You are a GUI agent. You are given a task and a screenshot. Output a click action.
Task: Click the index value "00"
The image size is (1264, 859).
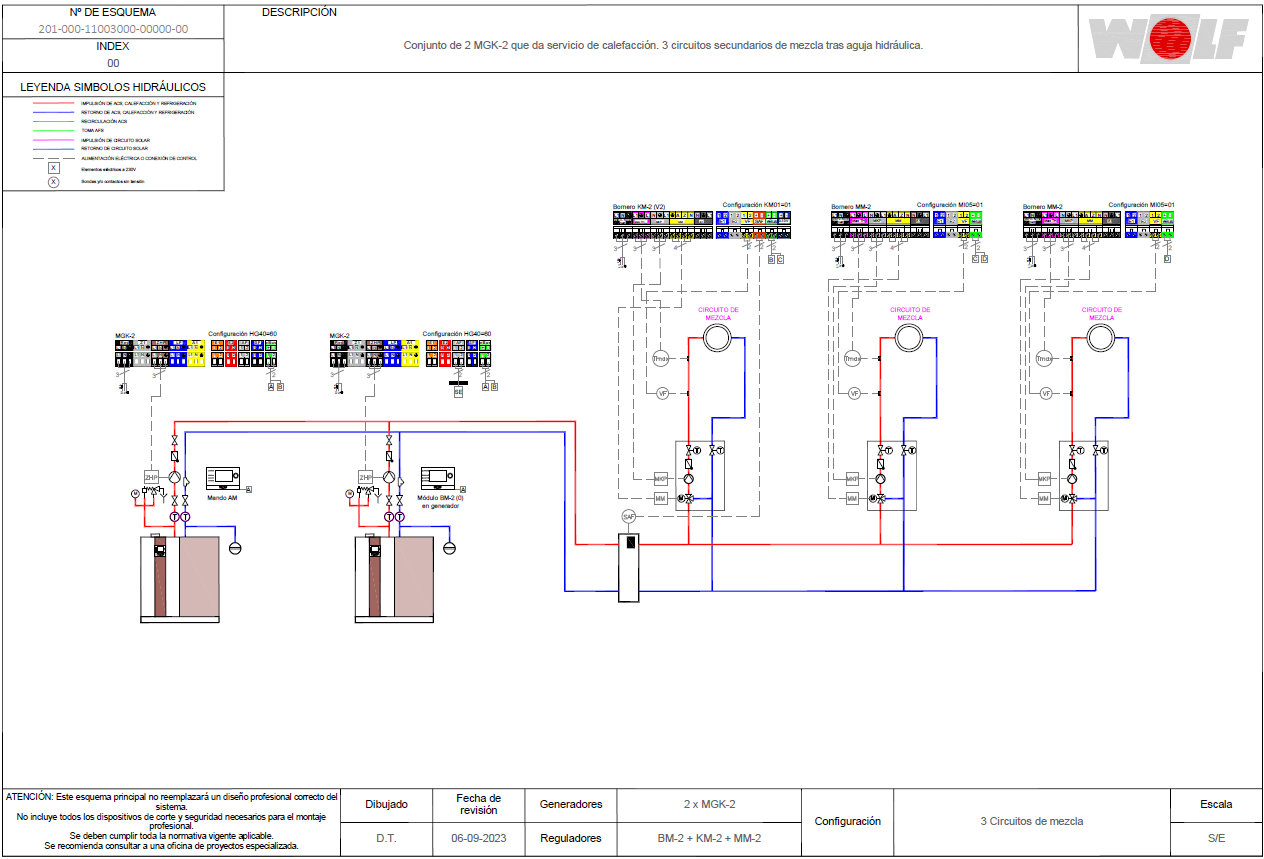coord(113,62)
